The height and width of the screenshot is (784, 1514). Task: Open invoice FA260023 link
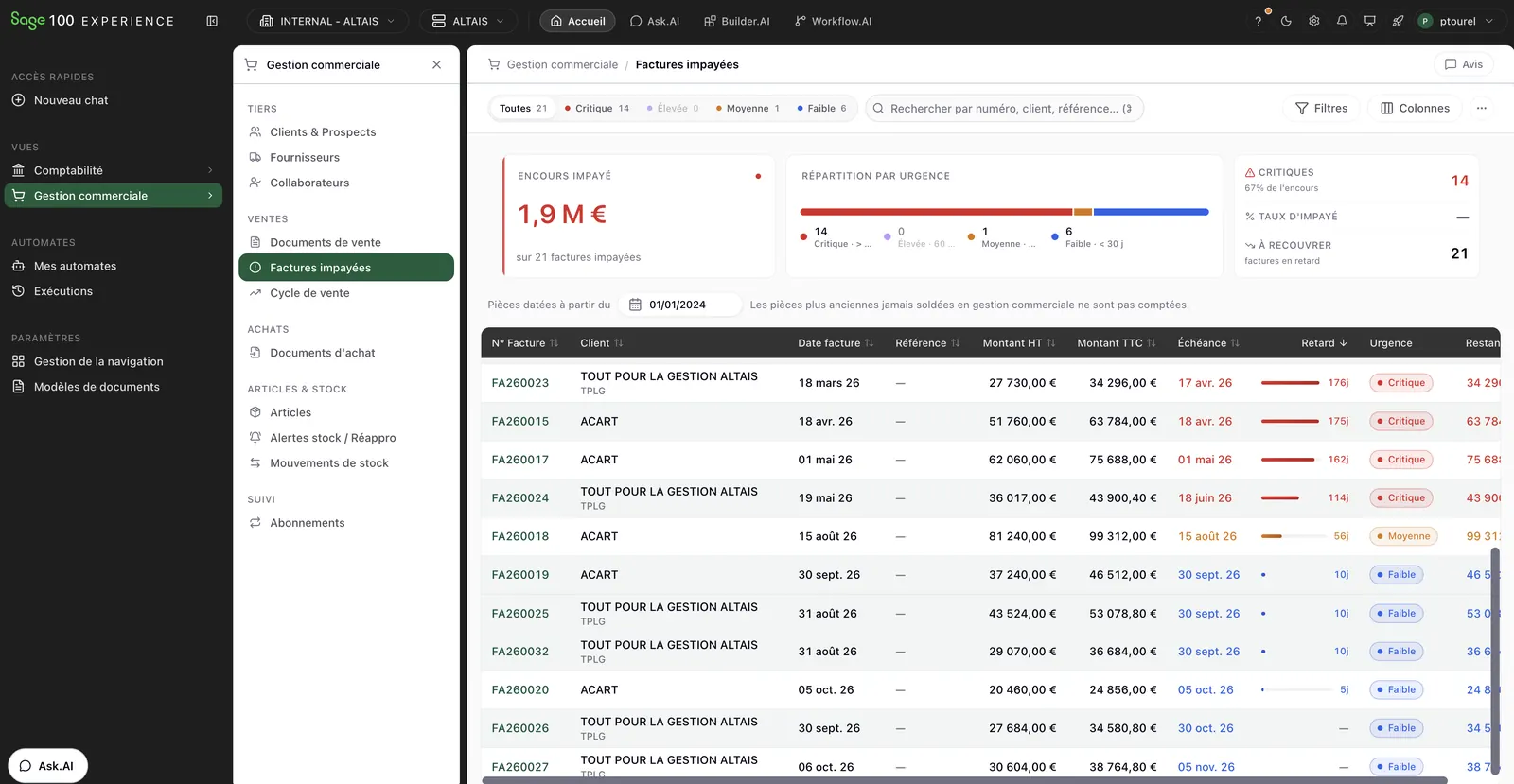(x=520, y=383)
